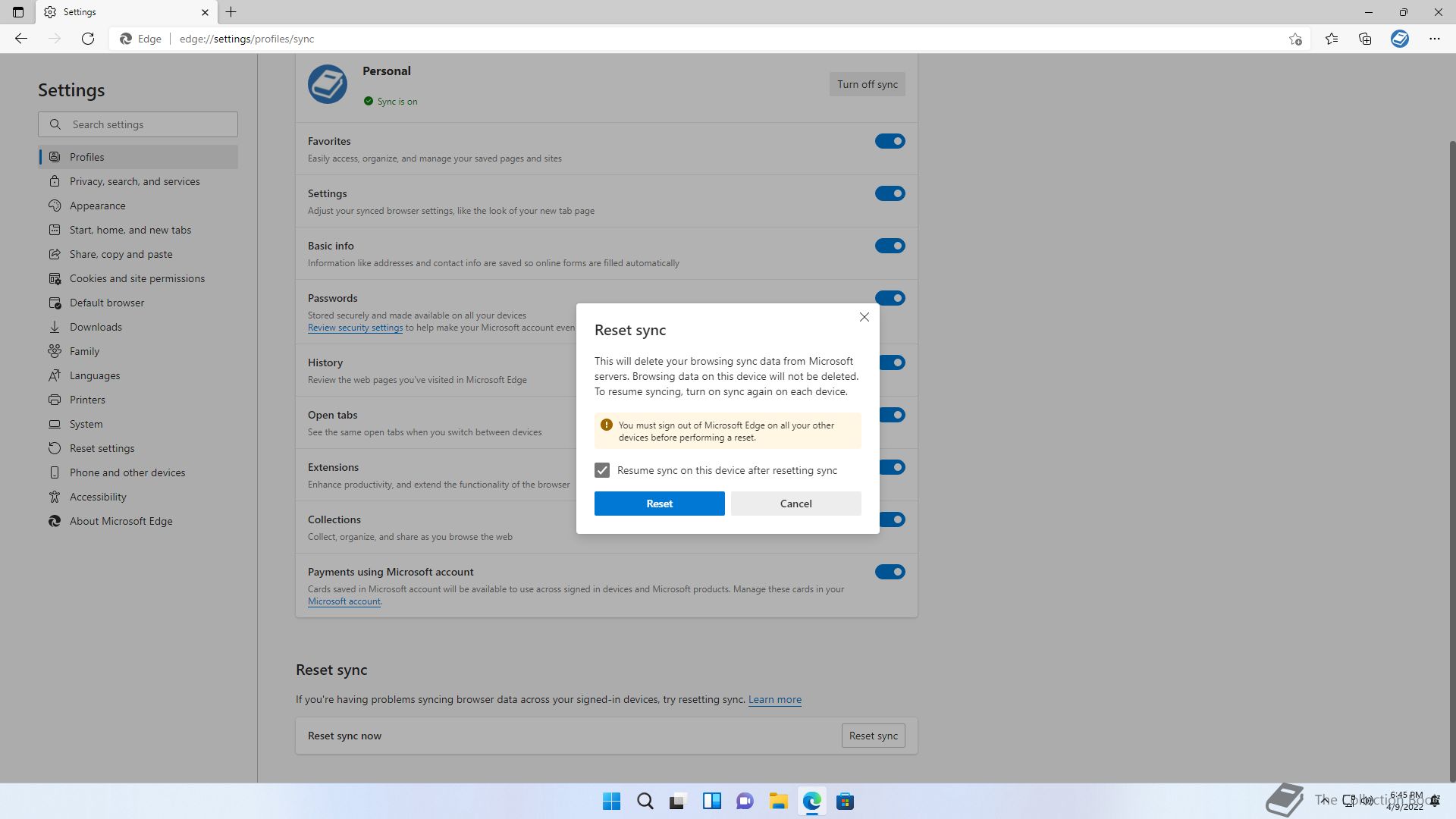The width and height of the screenshot is (1456, 819).
Task: Open Printers settings
Action: (138, 400)
